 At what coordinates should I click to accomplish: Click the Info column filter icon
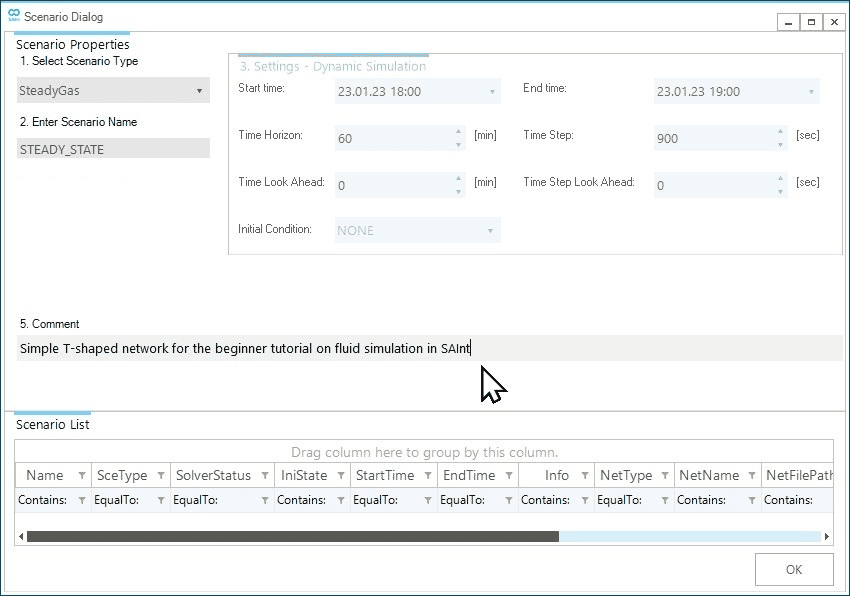[584, 476]
